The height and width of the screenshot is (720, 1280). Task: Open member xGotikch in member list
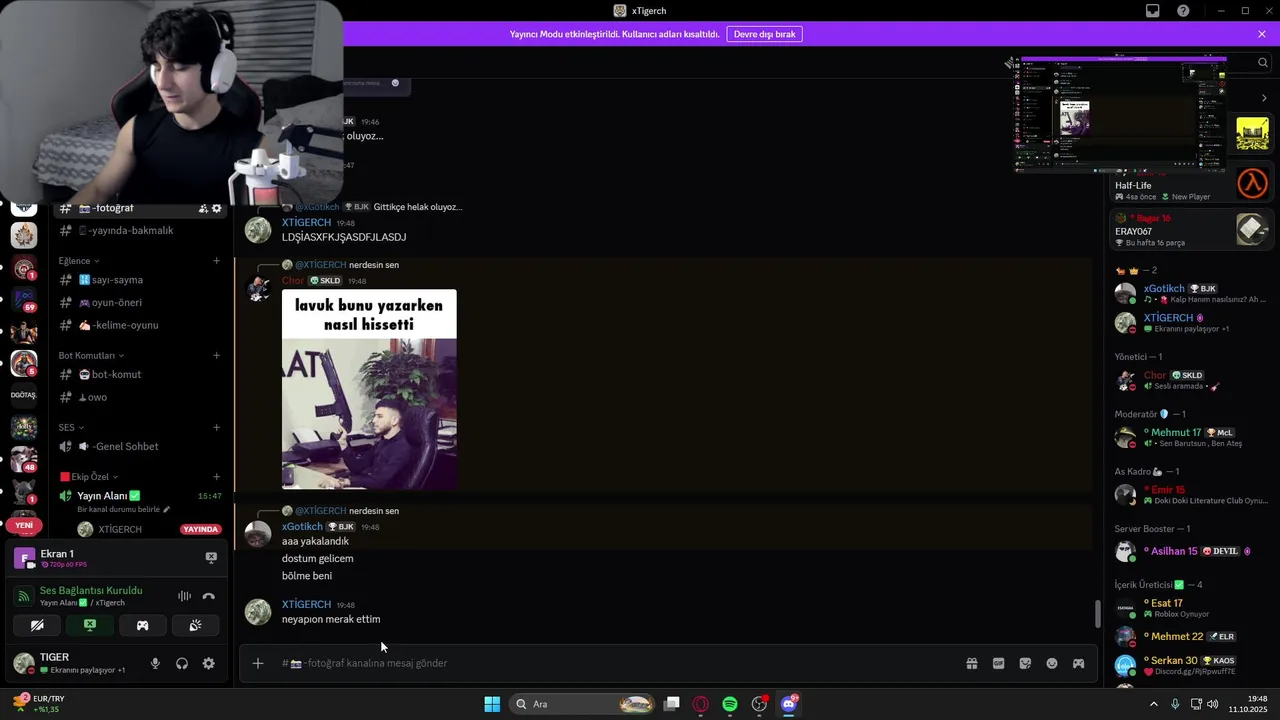(1192, 293)
